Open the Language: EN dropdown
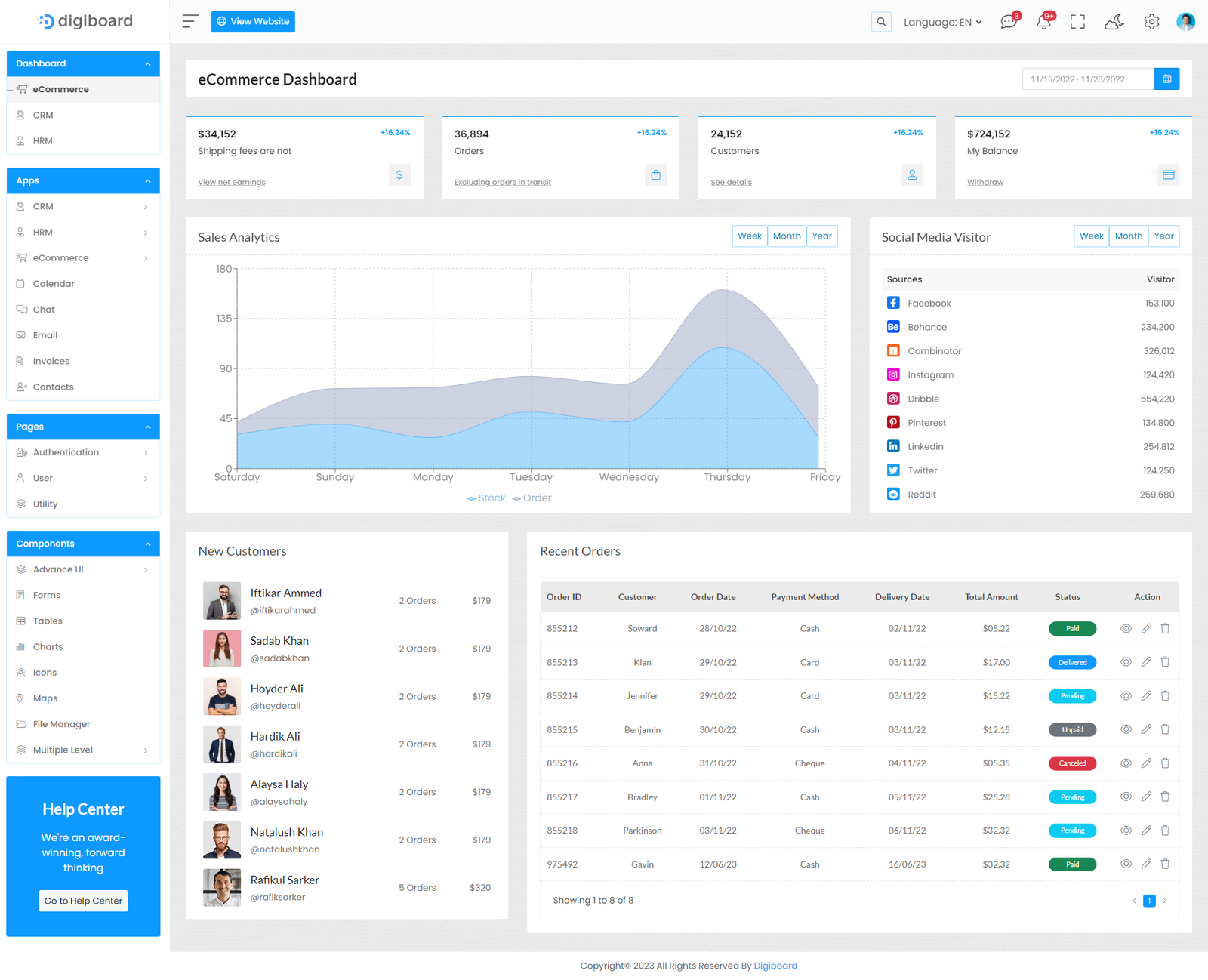Image resolution: width=1208 pixels, height=980 pixels. pyautogui.click(x=942, y=22)
